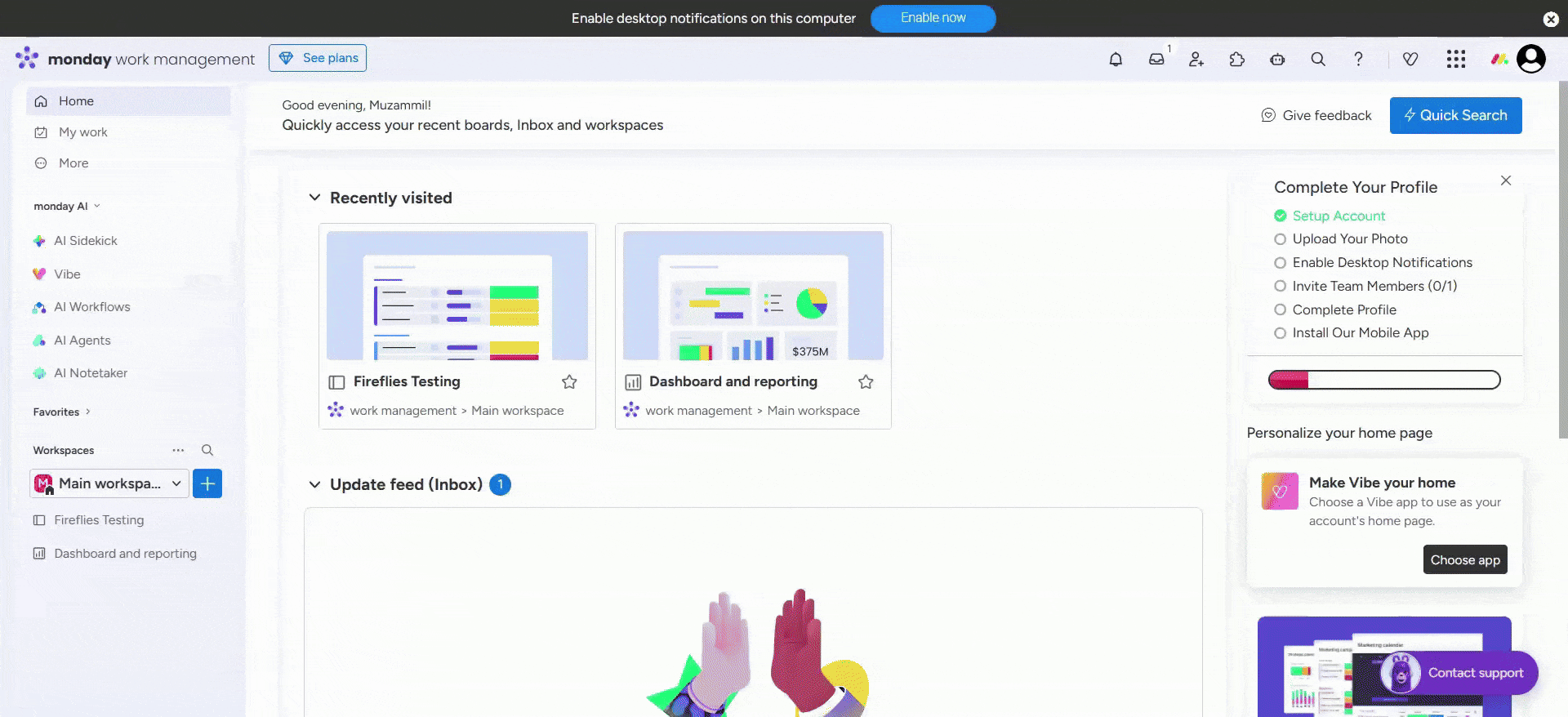Click the search magnifier in the top bar
This screenshot has height=717, width=1568.
(1318, 59)
